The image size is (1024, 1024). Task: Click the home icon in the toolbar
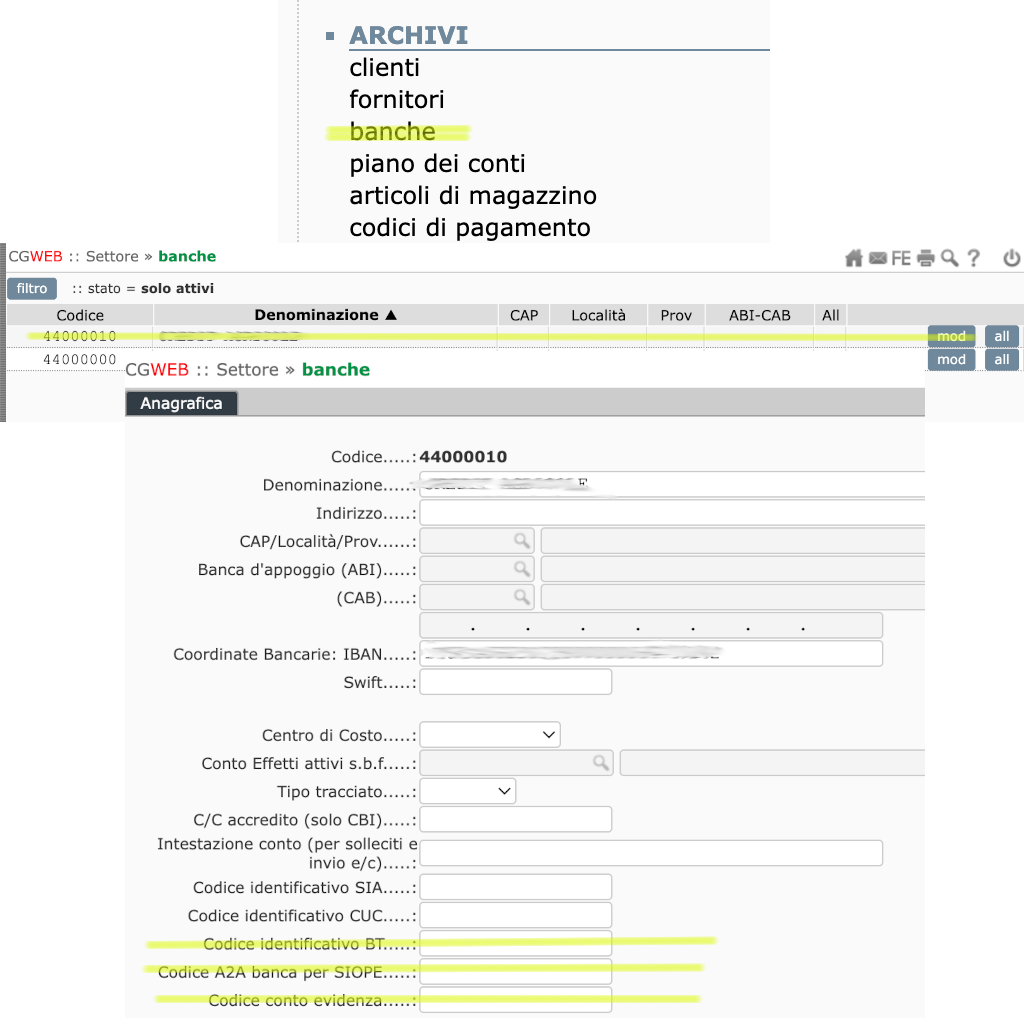pos(853,258)
